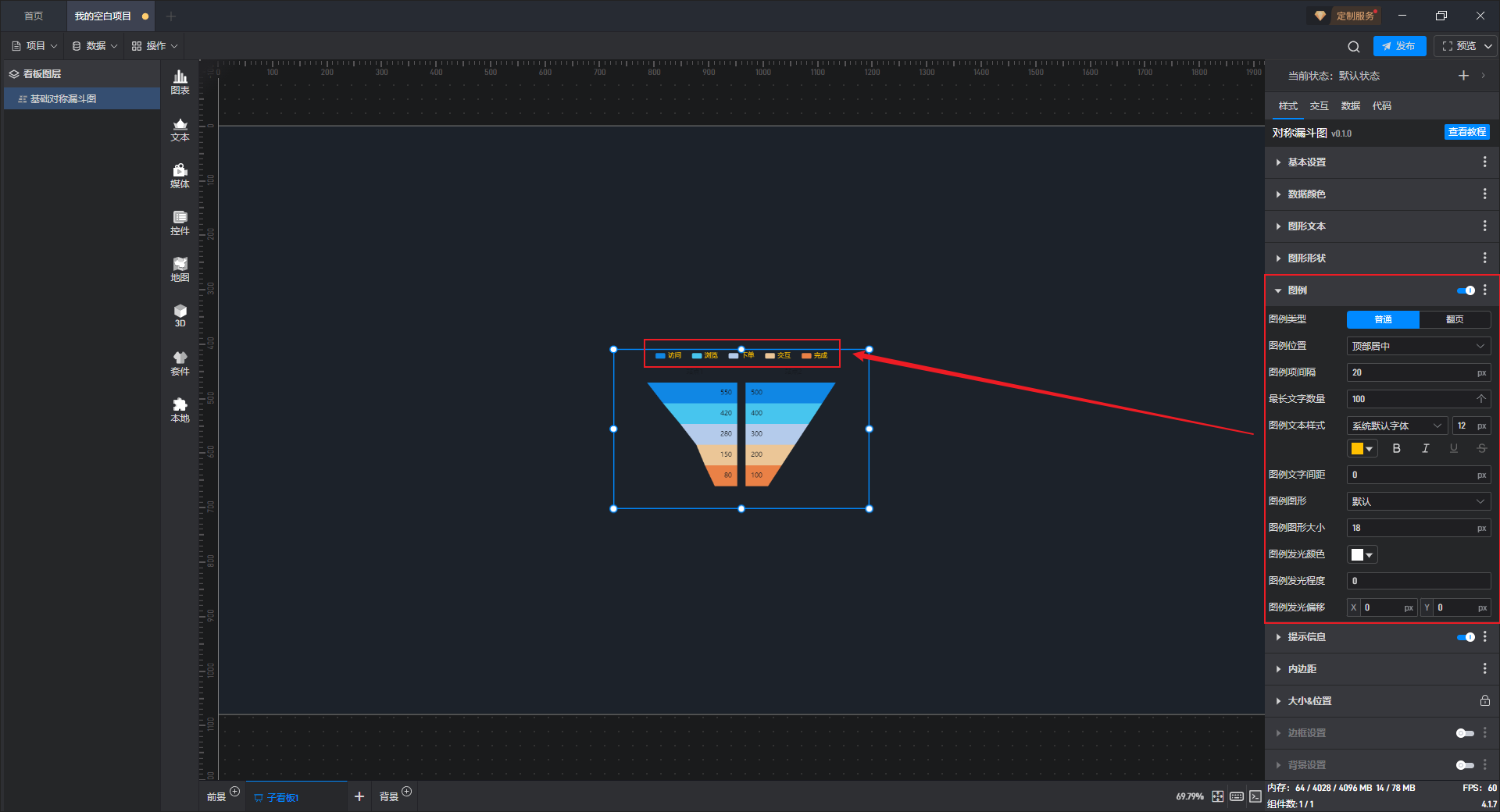Add a new sub-board with plus icon
This screenshot has height=812, width=1500.
(359, 796)
